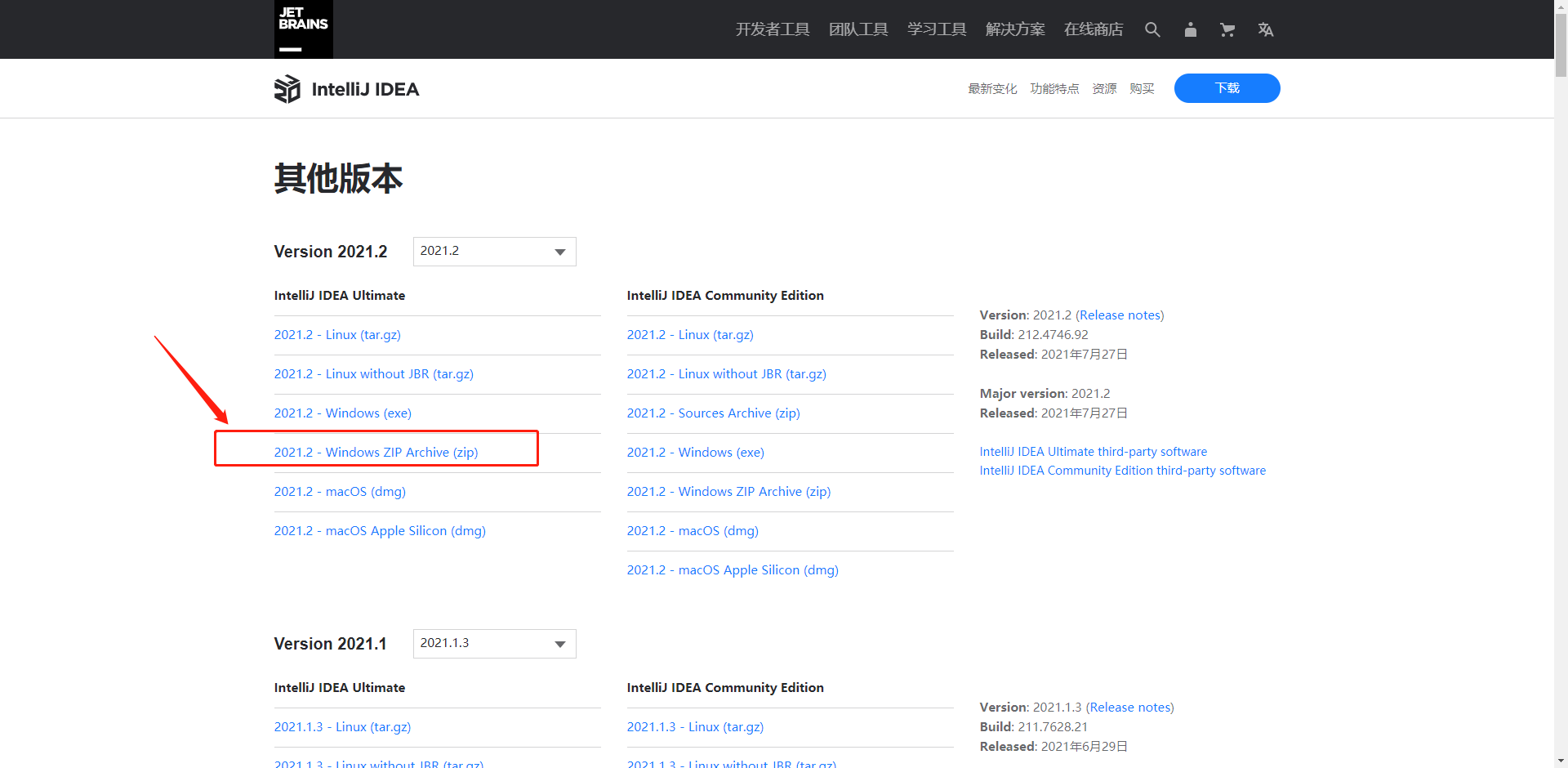Download Community 2021.2 Sources Archive zip

coord(714,413)
